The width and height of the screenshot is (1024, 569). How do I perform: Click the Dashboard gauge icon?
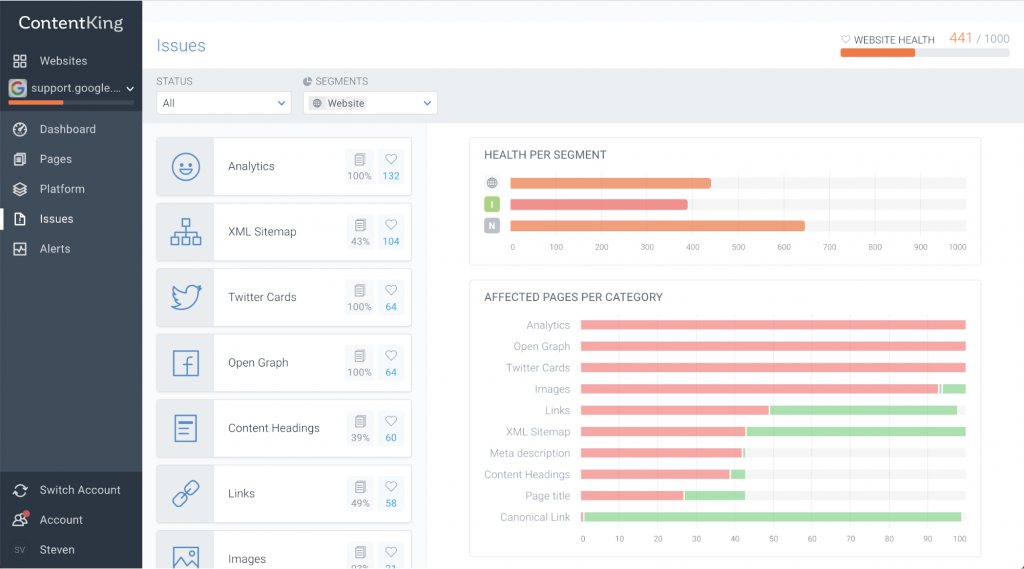click(20, 129)
